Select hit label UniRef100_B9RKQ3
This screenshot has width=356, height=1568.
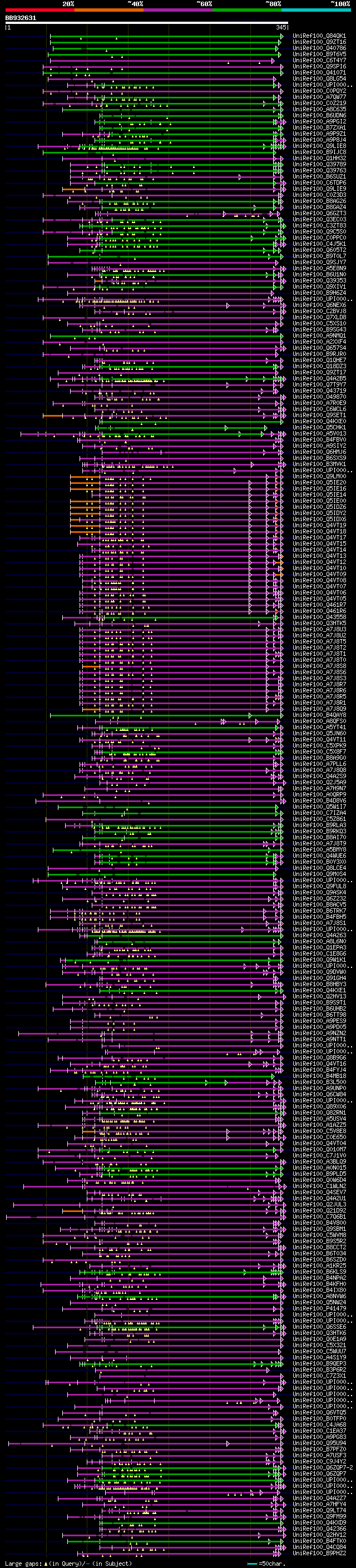[319, 832]
